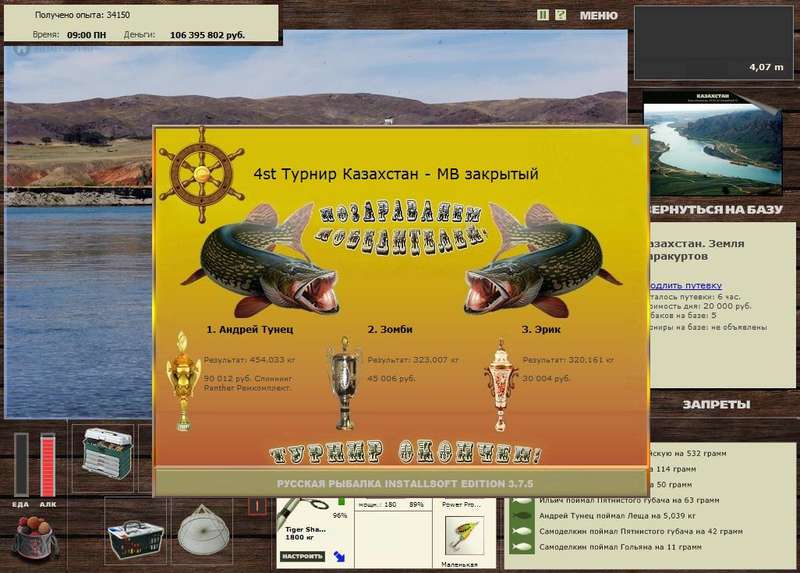Pause the game with the pause icon

click(x=543, y=15)
